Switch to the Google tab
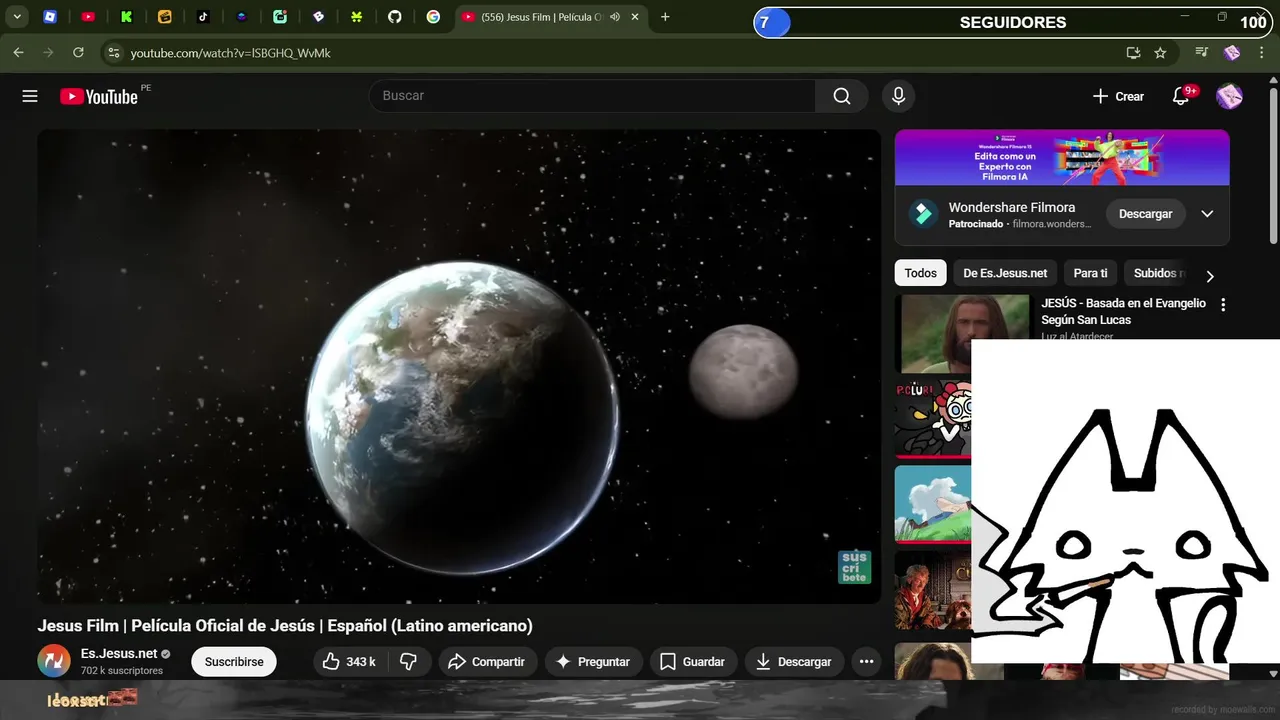 click(433, 17)
